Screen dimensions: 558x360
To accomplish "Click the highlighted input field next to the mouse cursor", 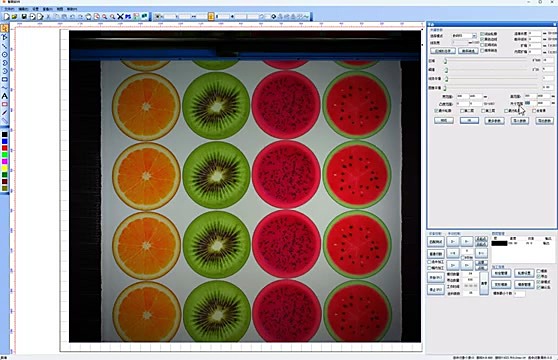I will coord(530,103).
